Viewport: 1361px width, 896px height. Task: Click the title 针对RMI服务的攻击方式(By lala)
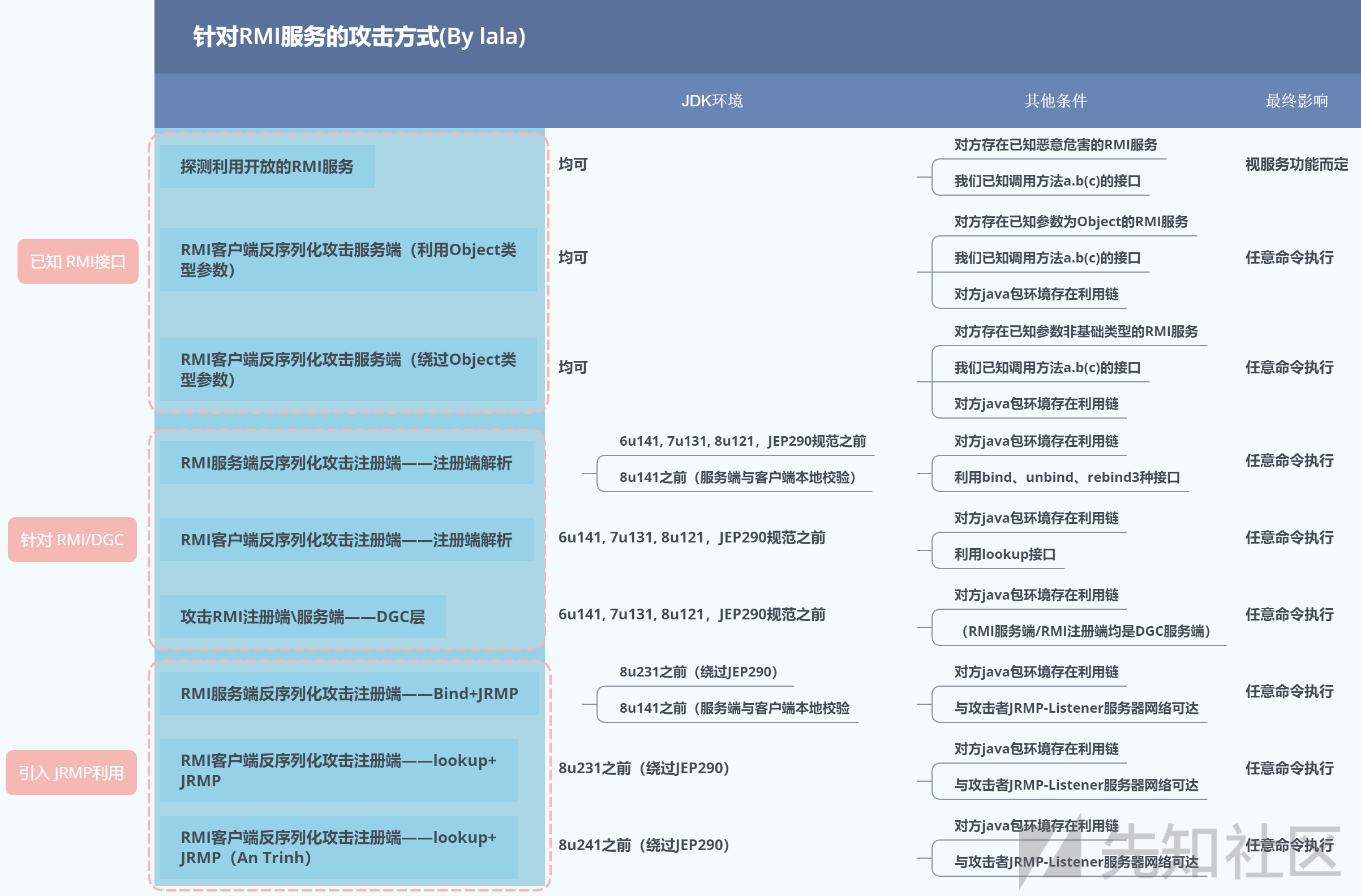pyautogui.click(x=359, y=36)
